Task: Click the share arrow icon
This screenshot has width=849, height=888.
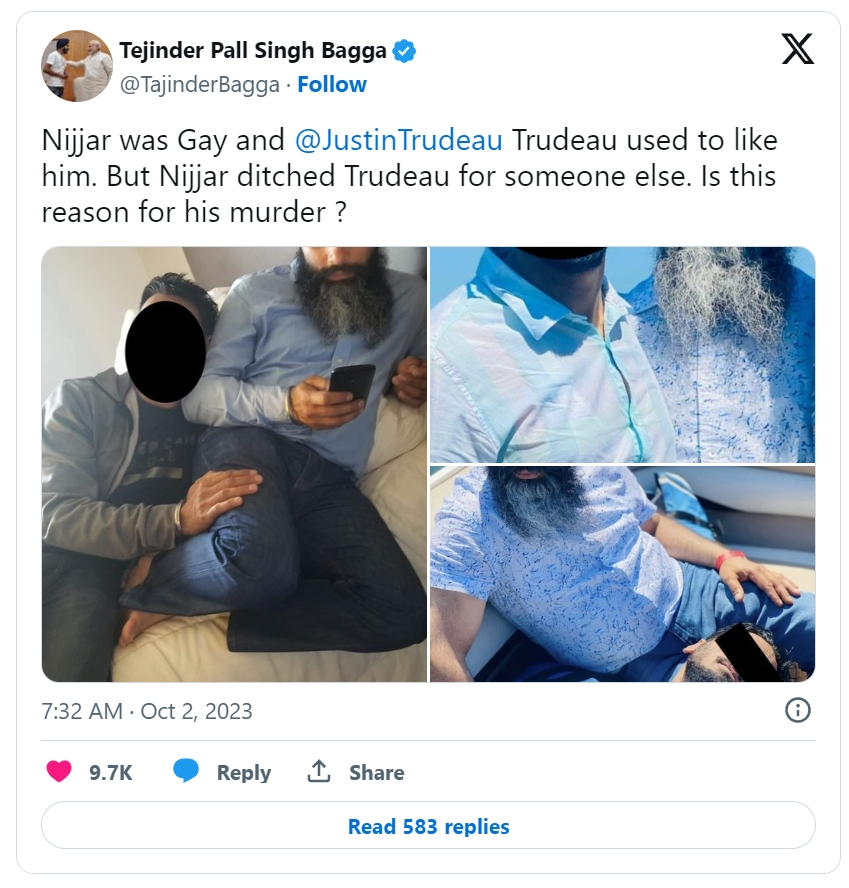Action: click(x=319, y=772)
